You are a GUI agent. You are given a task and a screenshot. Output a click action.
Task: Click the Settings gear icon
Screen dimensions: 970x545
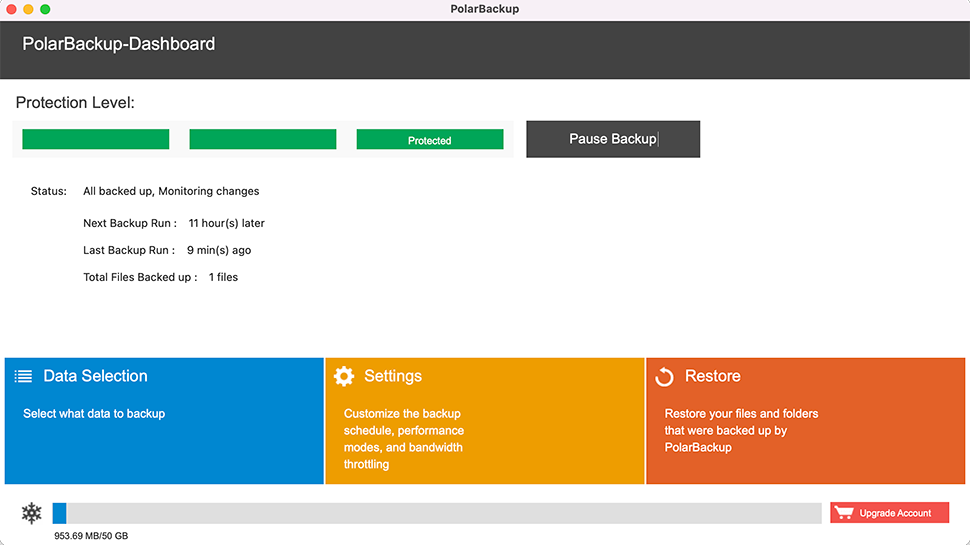click(x=344, y=376)
